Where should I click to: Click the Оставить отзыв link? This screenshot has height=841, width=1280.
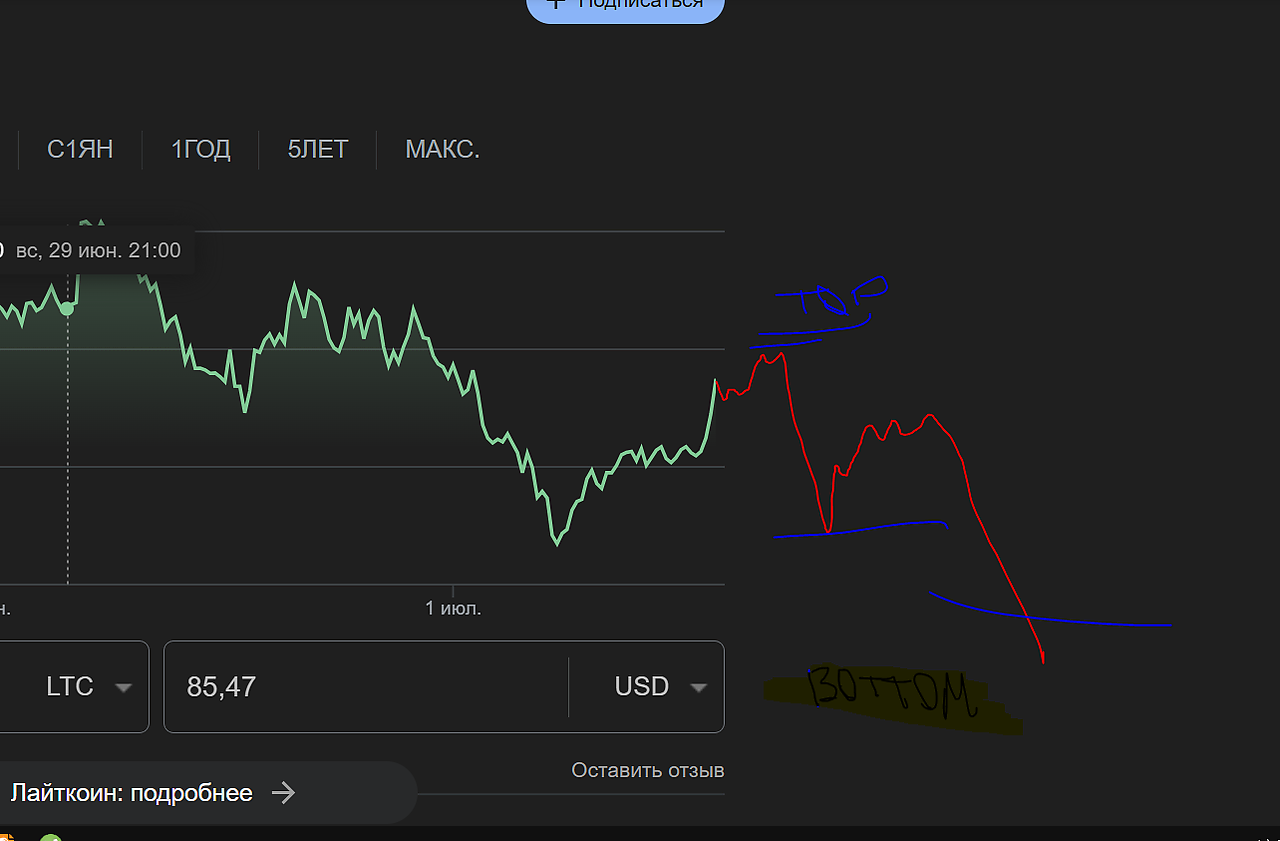click(648, 770)
